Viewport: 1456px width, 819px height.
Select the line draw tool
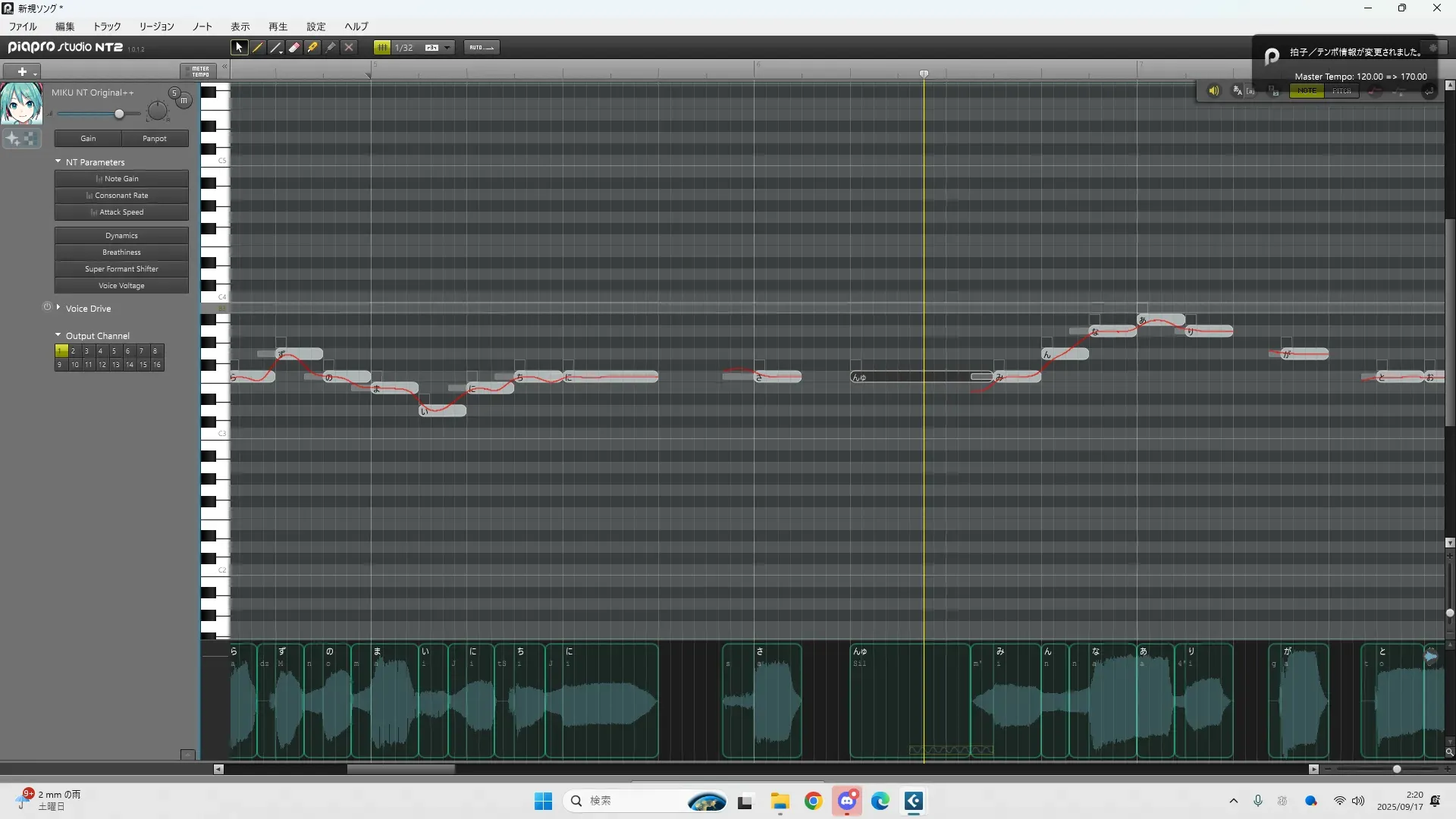(x=276, y=47)
